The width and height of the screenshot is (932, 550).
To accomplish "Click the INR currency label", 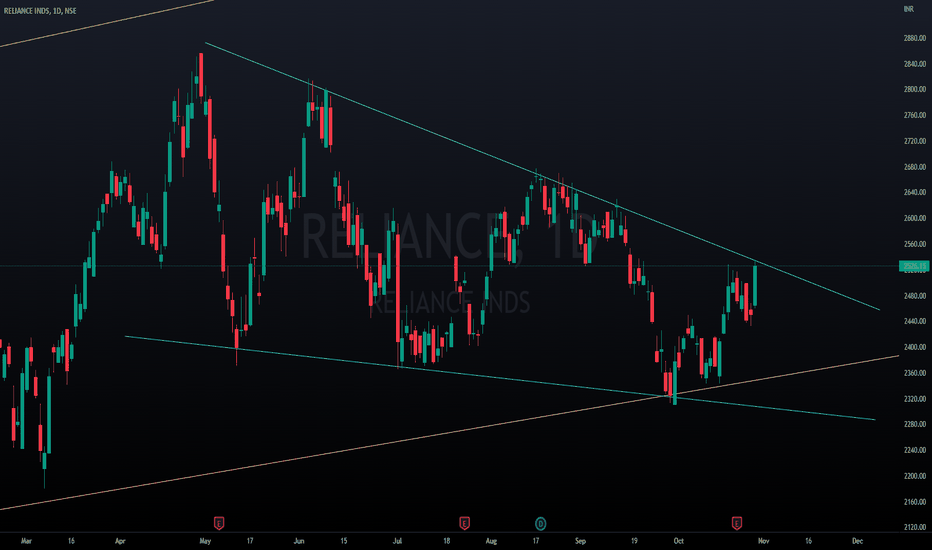I will (908, 9).
